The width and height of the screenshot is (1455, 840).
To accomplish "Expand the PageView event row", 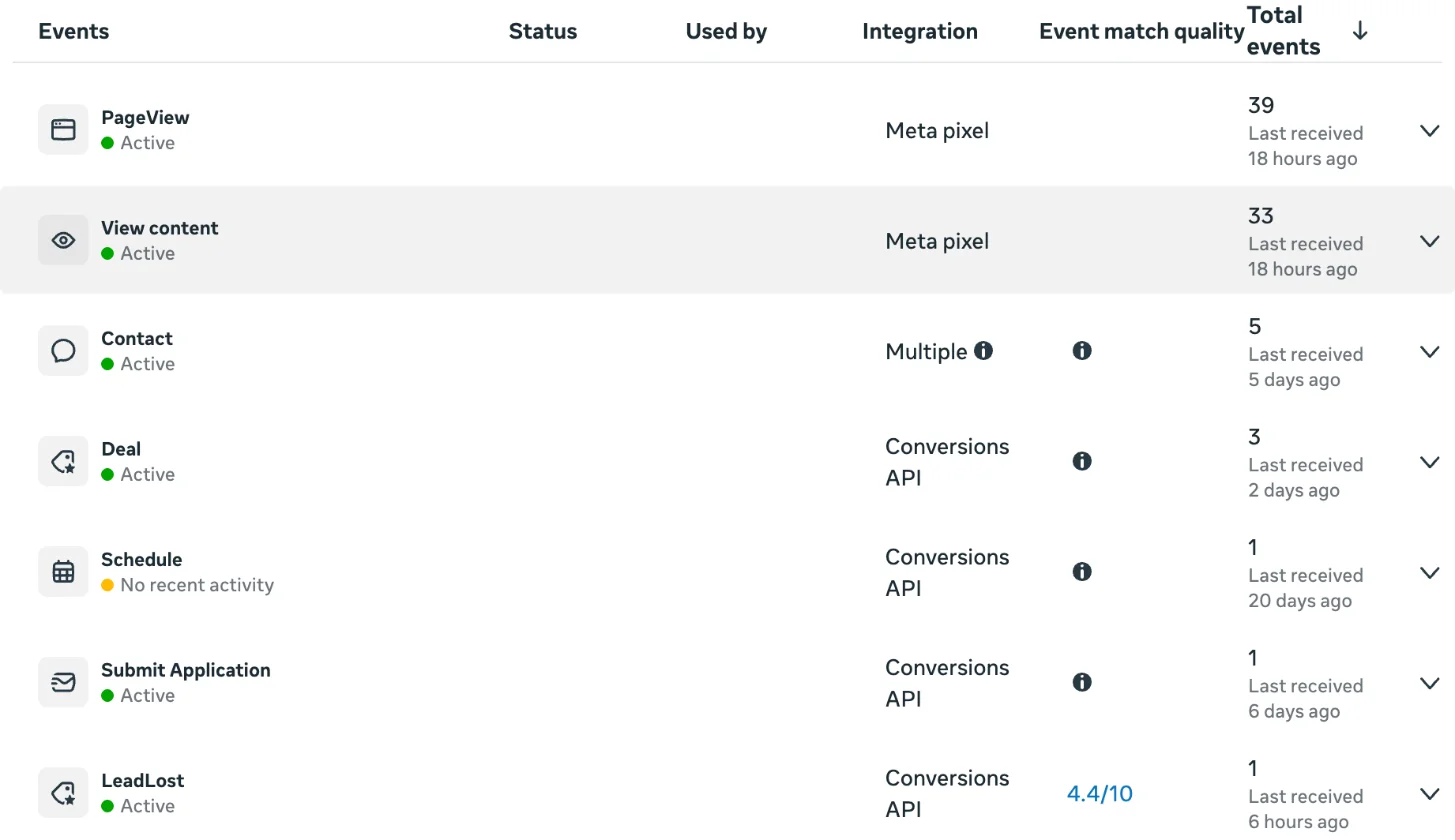I will click(1430, 131).
